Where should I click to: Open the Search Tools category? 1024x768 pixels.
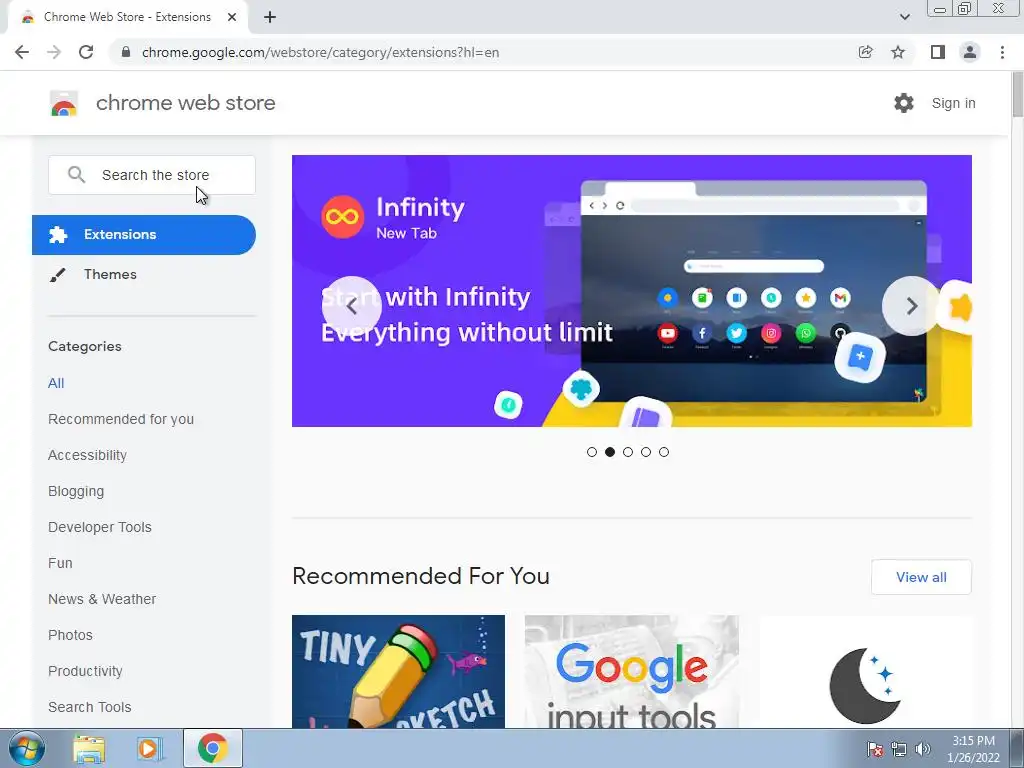[x=89, y=707]
